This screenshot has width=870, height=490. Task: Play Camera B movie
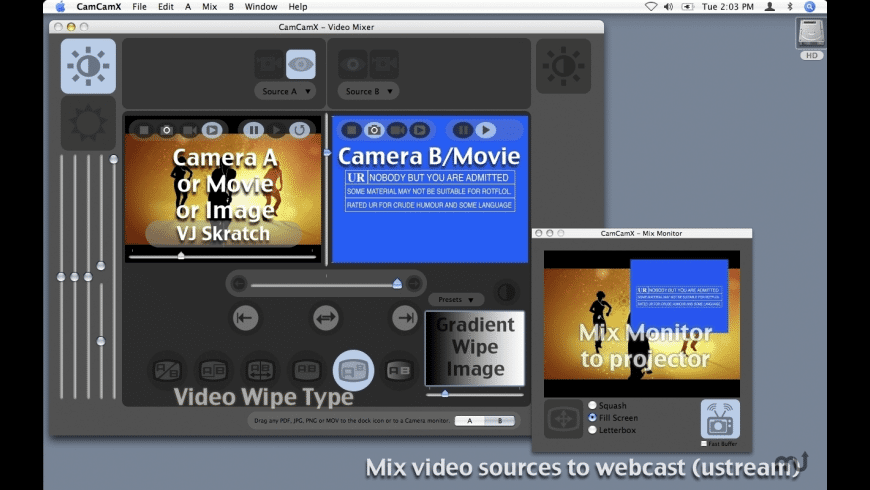click(x=485, y=130)
